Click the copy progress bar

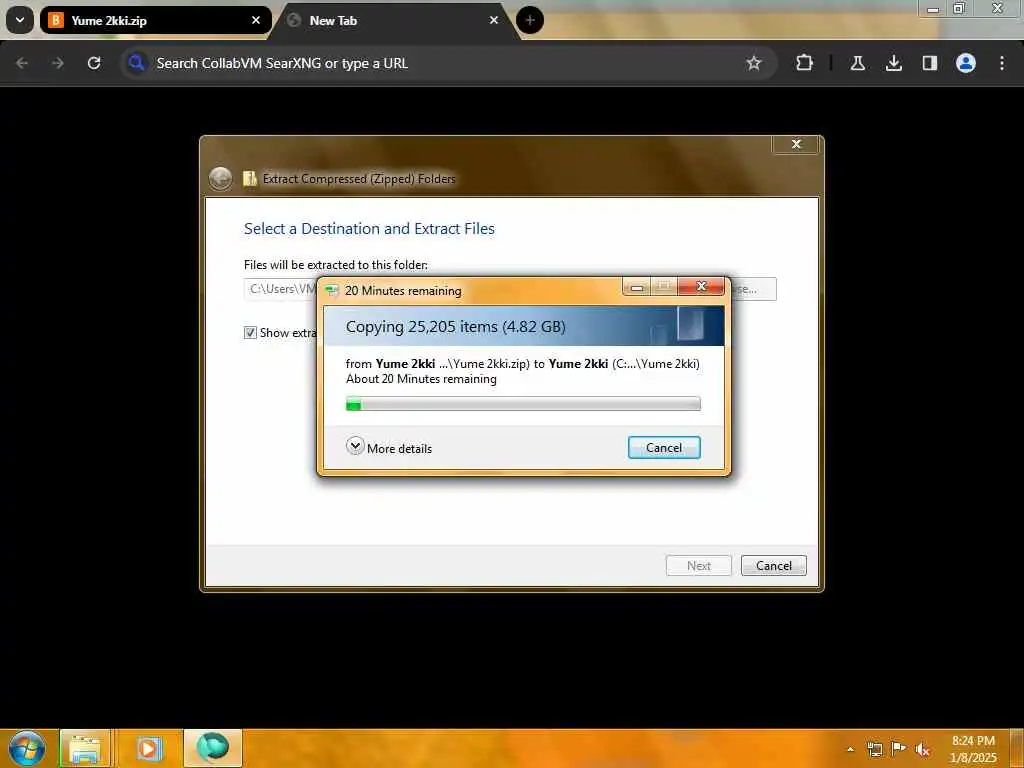click(x=522, y=404)
